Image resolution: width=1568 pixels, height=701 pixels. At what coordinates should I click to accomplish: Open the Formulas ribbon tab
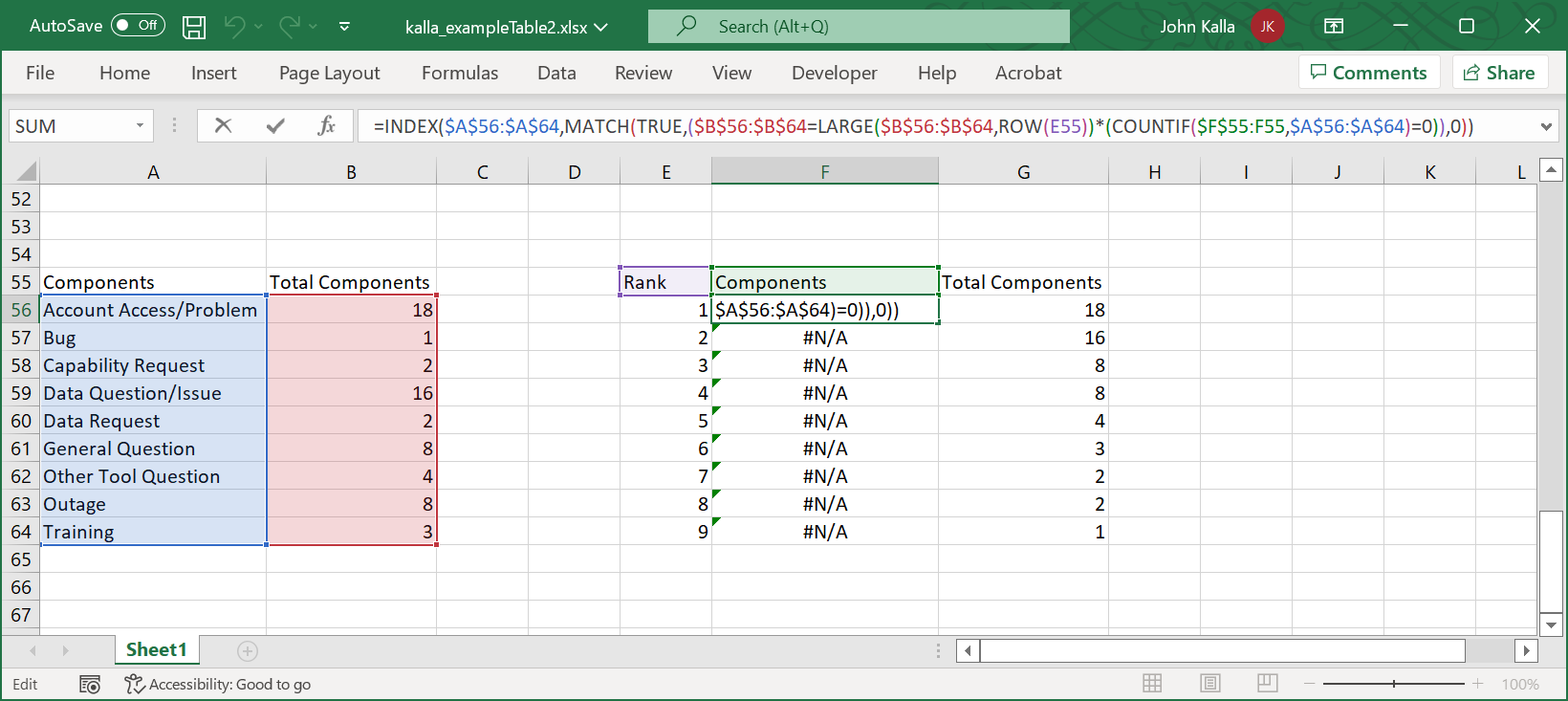tap(460, 73)
